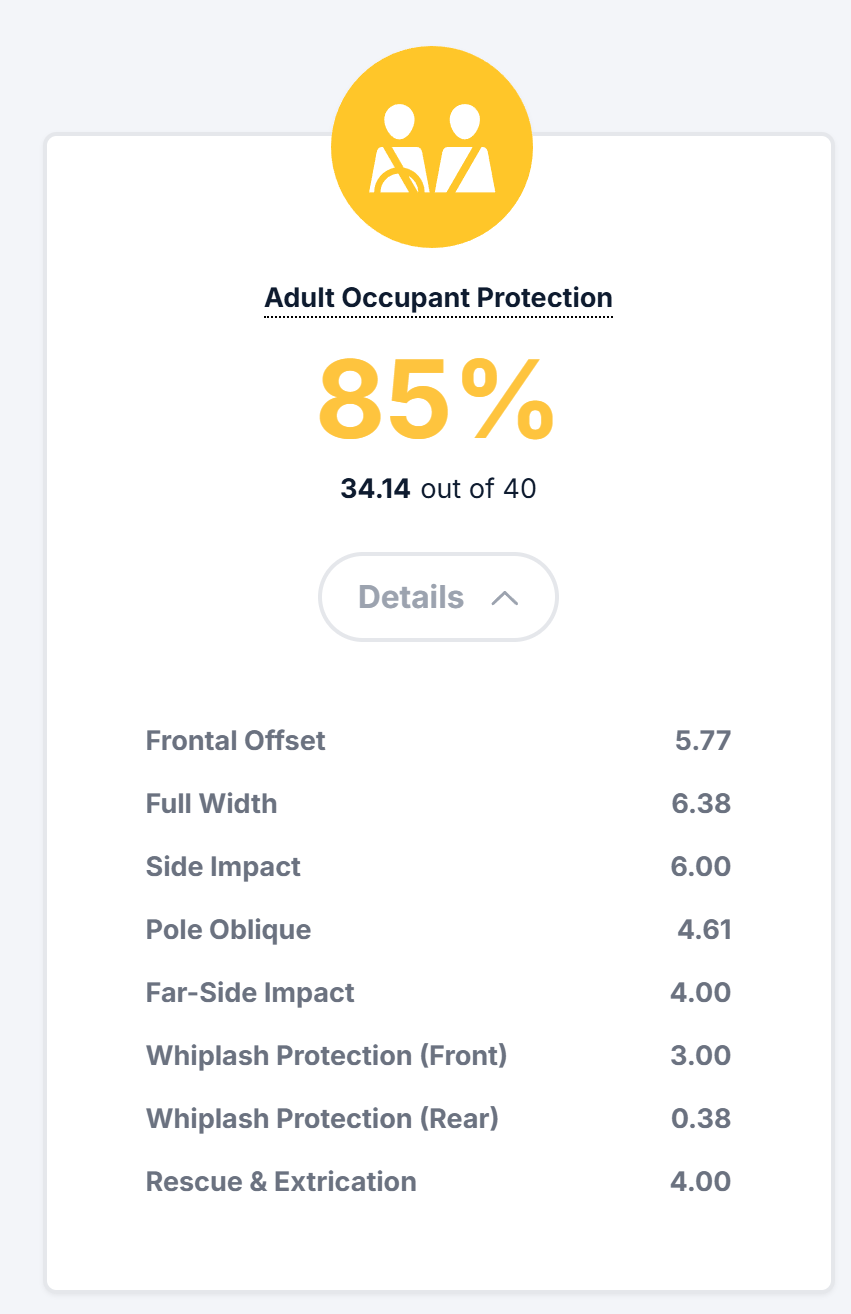Click the Pole Oblique score 4.61
The height and width of the screenshot is (1314, 851).
(x=705, y=930)
